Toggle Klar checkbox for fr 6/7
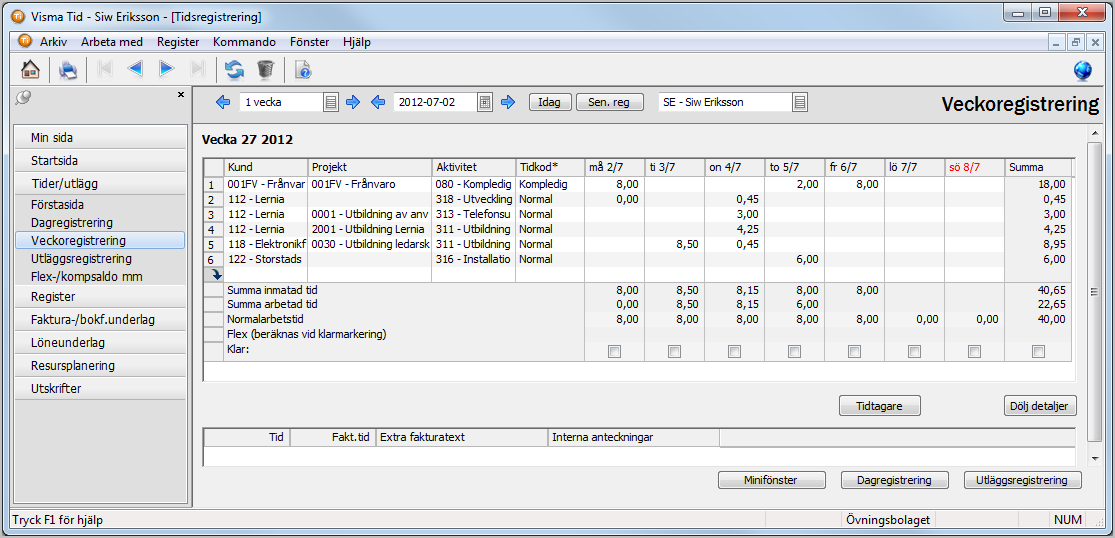The width and height of the screenshot is (1115, 538). coord(855,351)
